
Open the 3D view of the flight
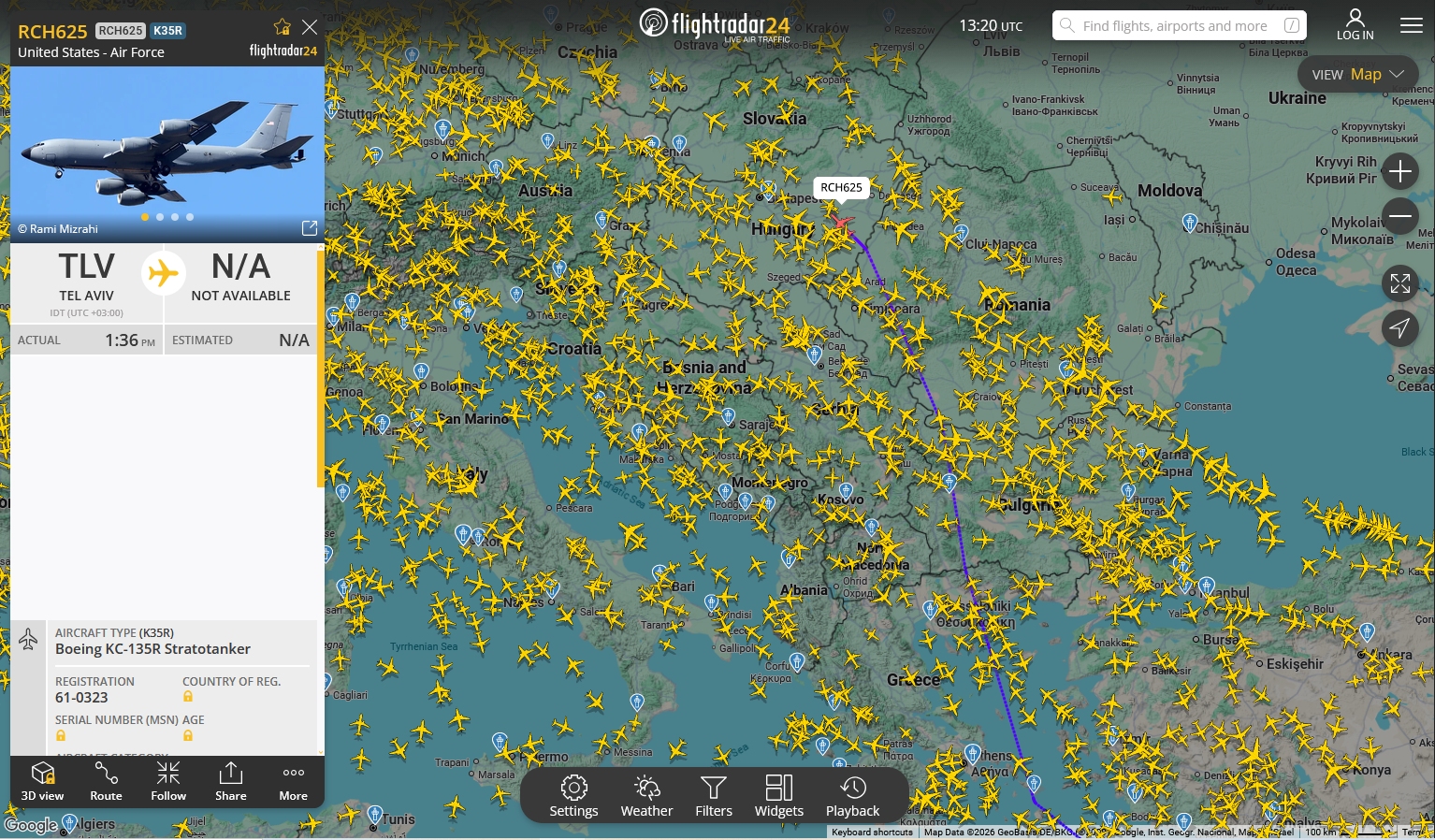(43, 781)
